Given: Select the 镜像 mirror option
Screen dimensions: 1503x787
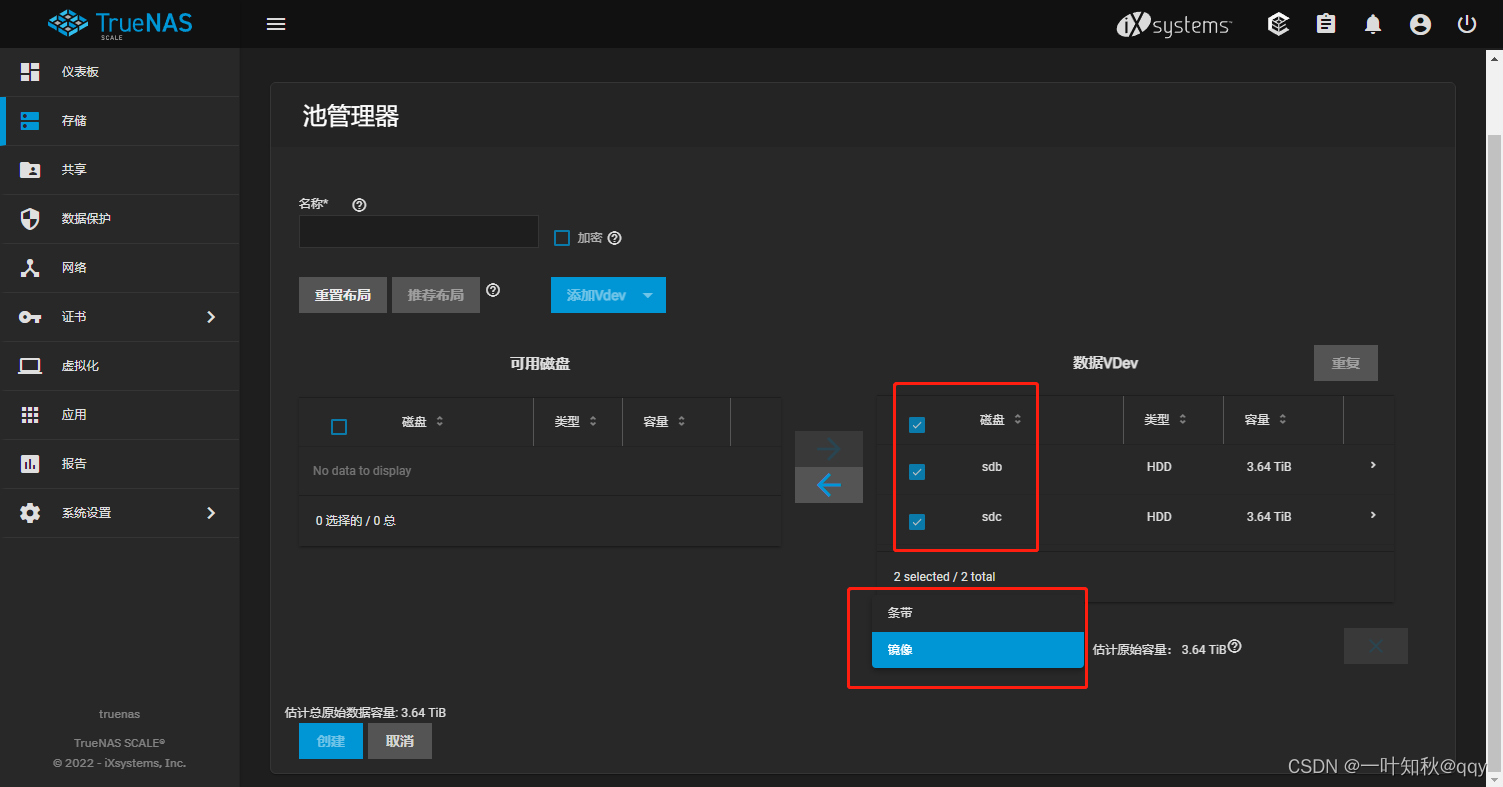Looking at the screenshot, I should pyautogui.click(x=978, y=650).
